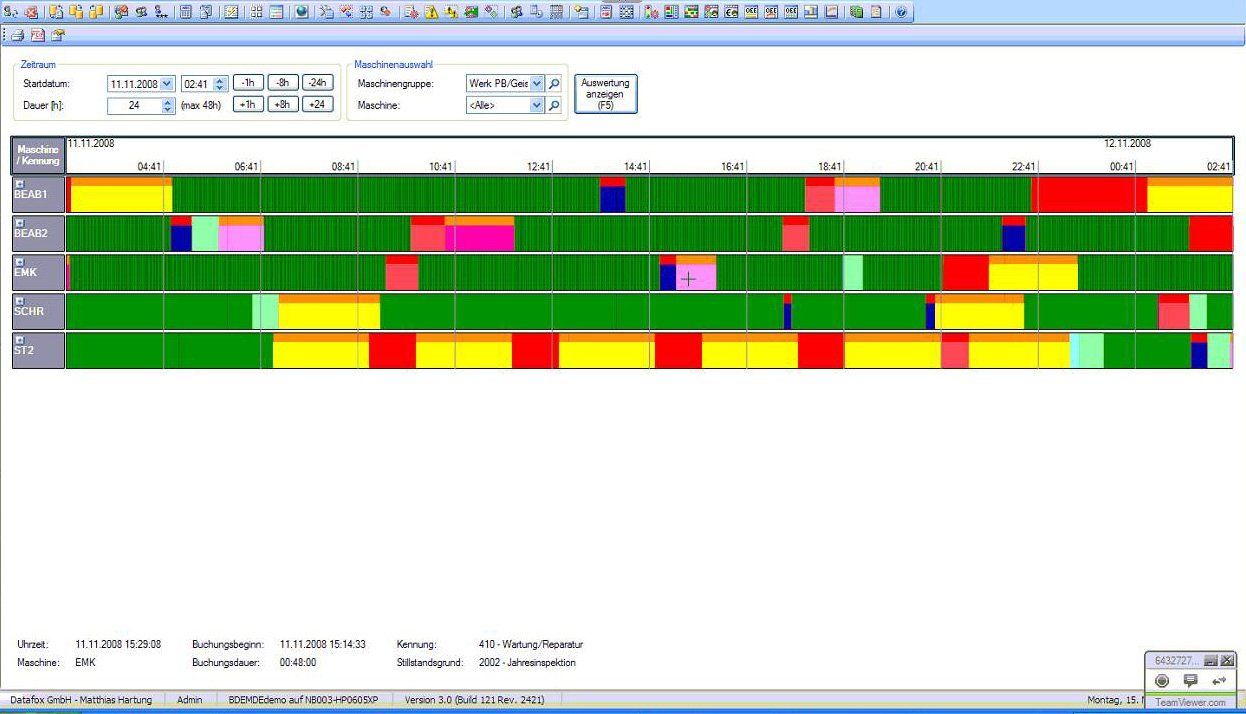The height and width of the screenshot is (714, 1246).
Task: Open the Maschinengruppe dropdown
Action: [x=537, y=84]
